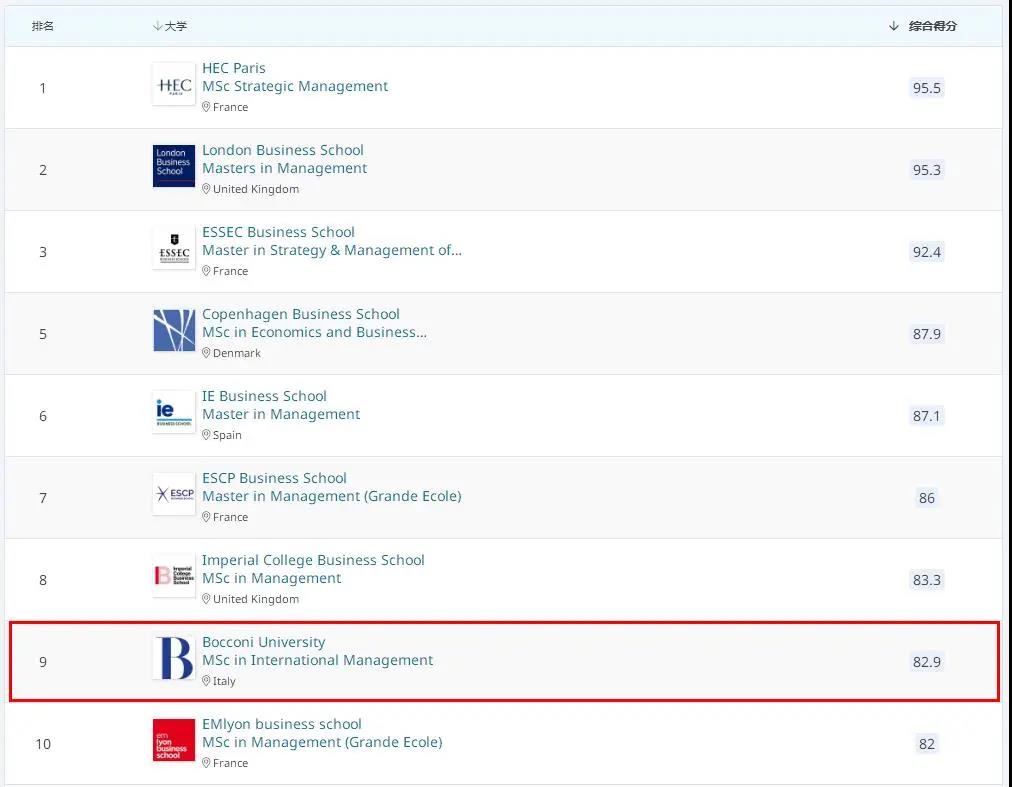Open the London Business School link
This screenshot has width=1012, height=787.
[283, 150]
